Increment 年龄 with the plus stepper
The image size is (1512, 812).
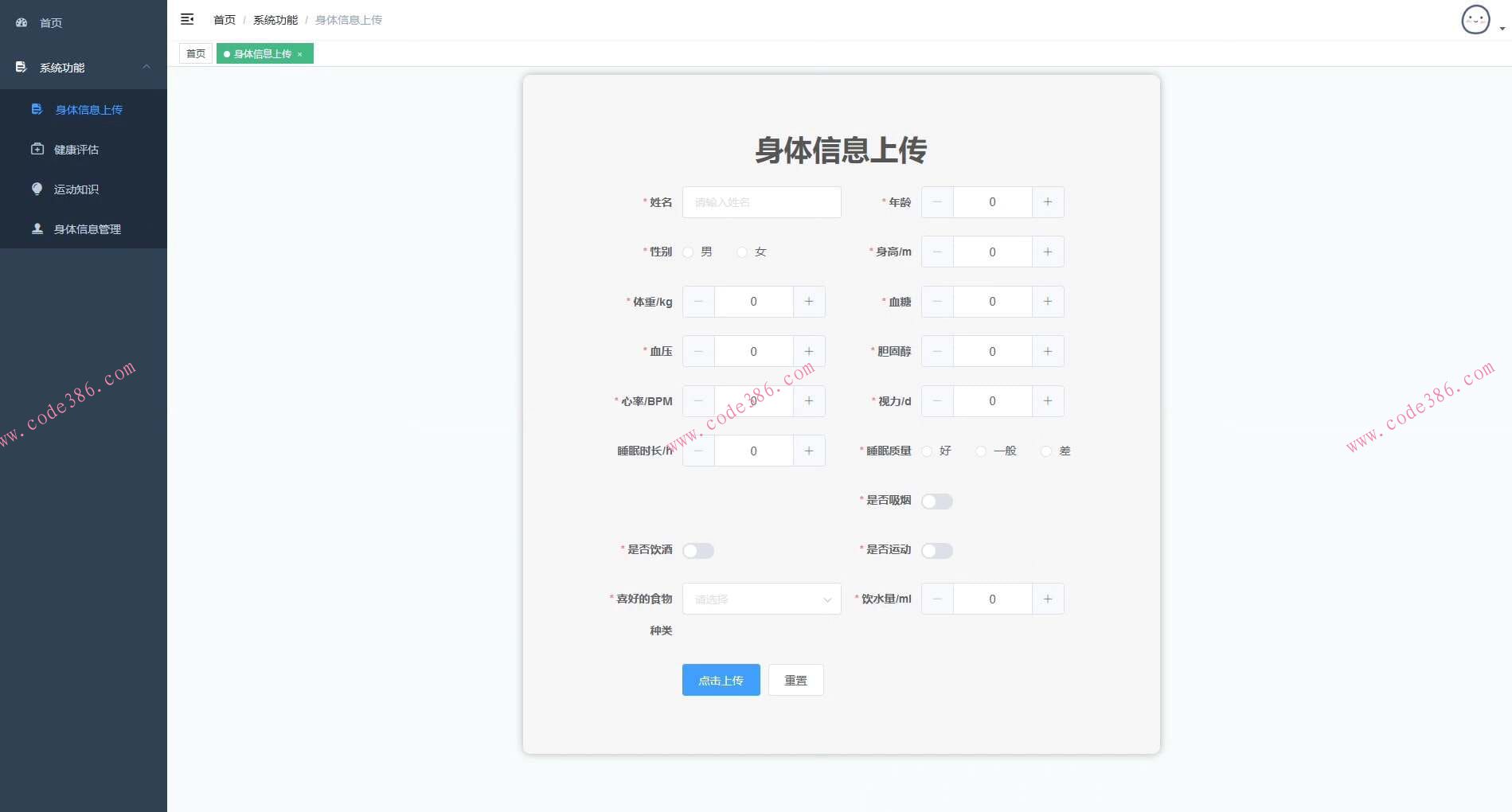pyautogui.click(x=1048, y=202)
